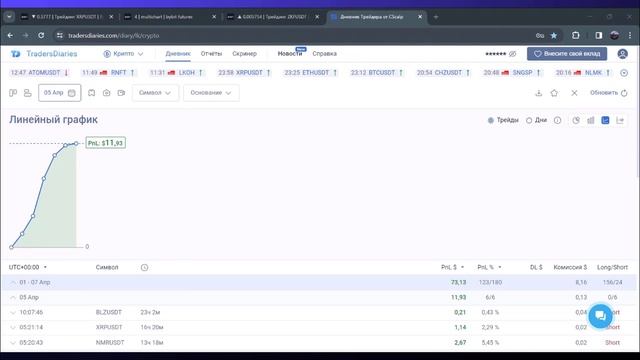Screen dimensions: 640x360
Task: Reload the page in the browser
Action: 41,36
